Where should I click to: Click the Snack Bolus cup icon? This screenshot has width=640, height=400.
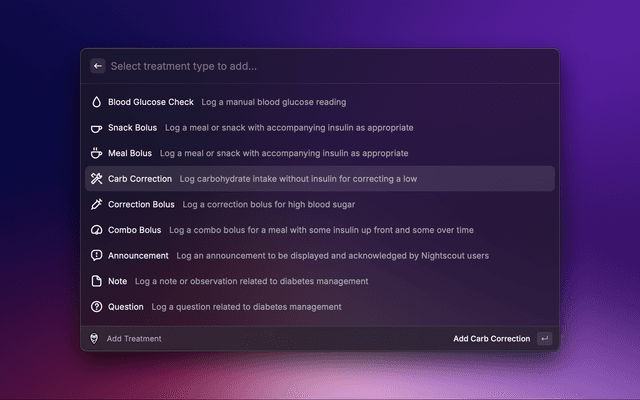coord(97,128)
